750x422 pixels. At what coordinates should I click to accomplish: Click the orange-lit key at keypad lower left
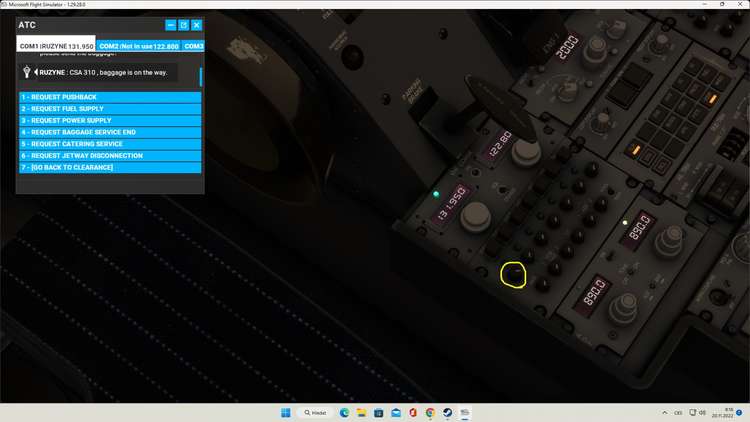click(x=636, y=150)
